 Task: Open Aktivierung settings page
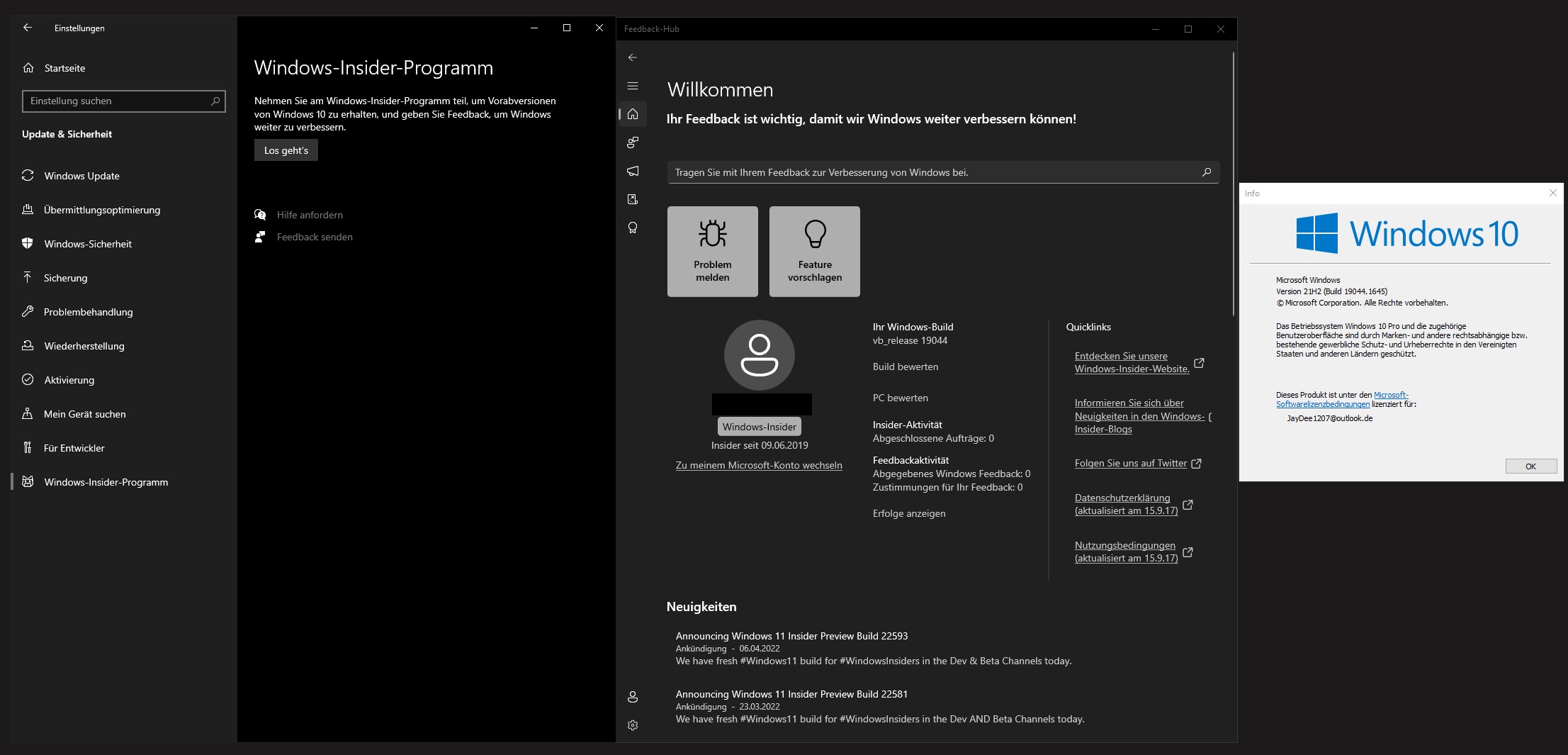pos(69,380)
